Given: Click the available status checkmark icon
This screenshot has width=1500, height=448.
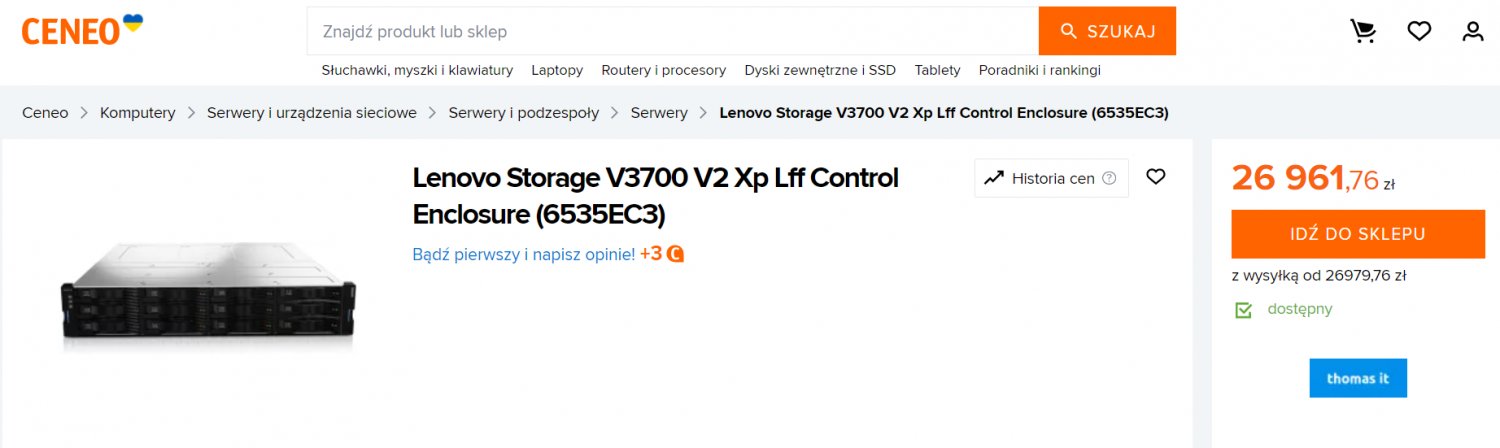Looking at the screenshot, I should tap(1243, 310).
